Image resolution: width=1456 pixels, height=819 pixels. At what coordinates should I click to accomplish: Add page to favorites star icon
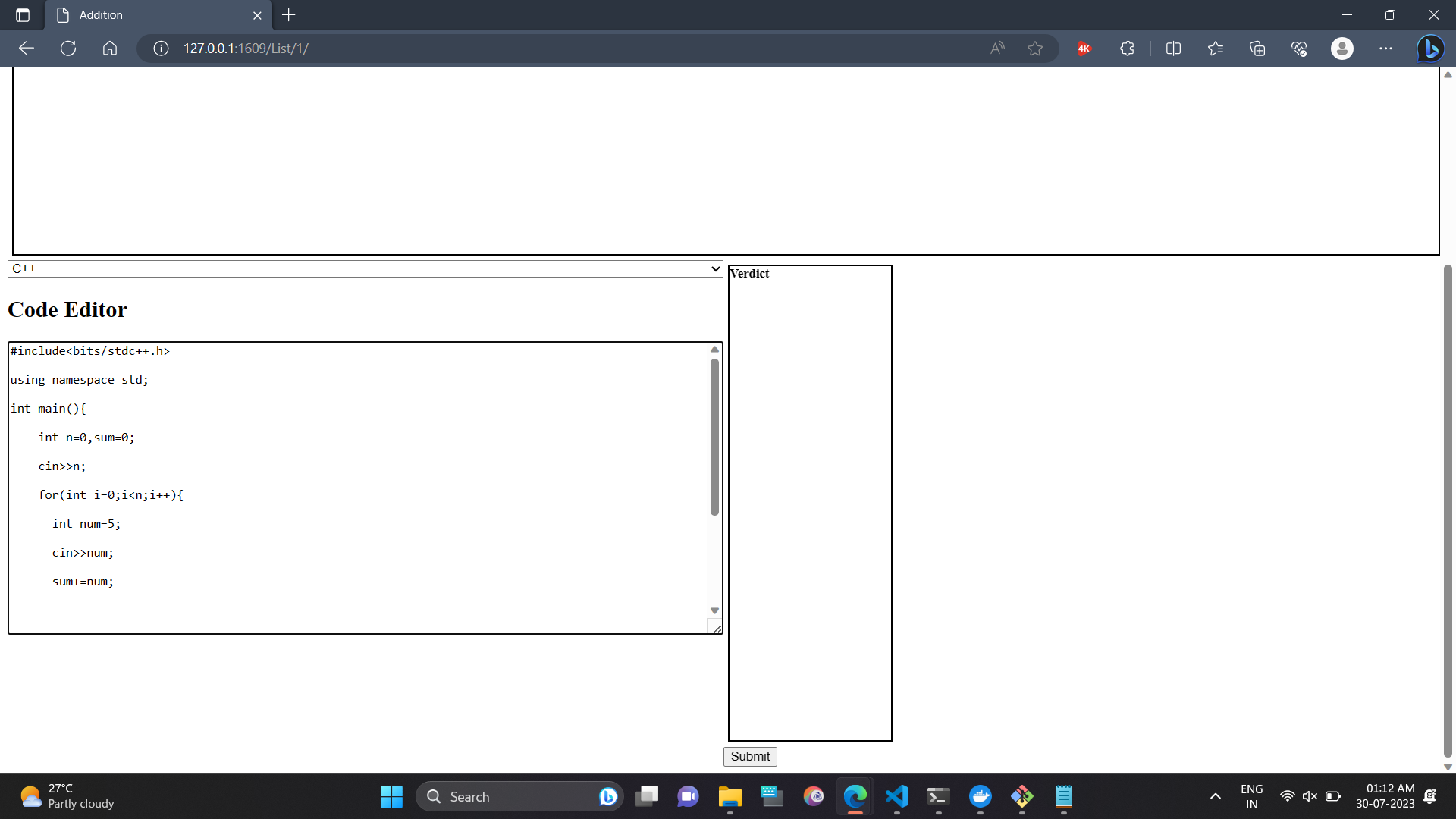click(x=1035, y=49)
